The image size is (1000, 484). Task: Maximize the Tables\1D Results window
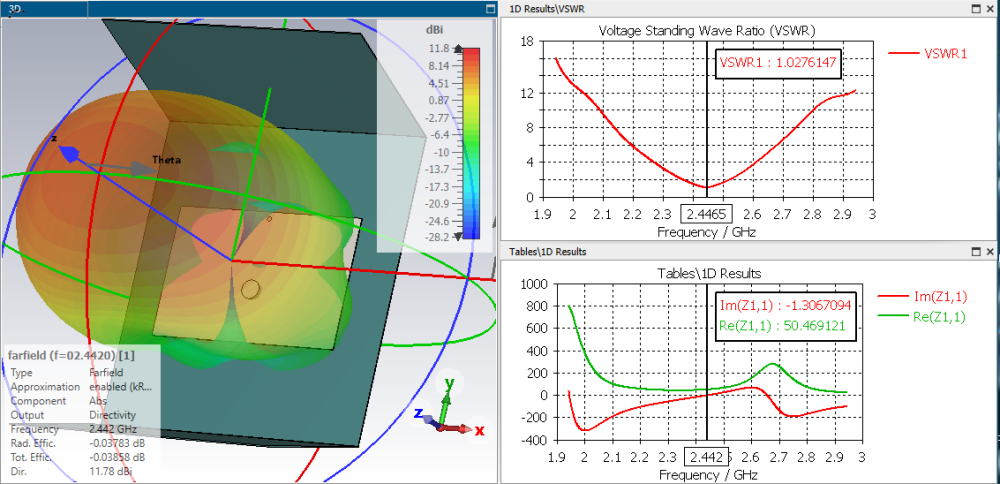pyautogui.click(x=976, y=252)
